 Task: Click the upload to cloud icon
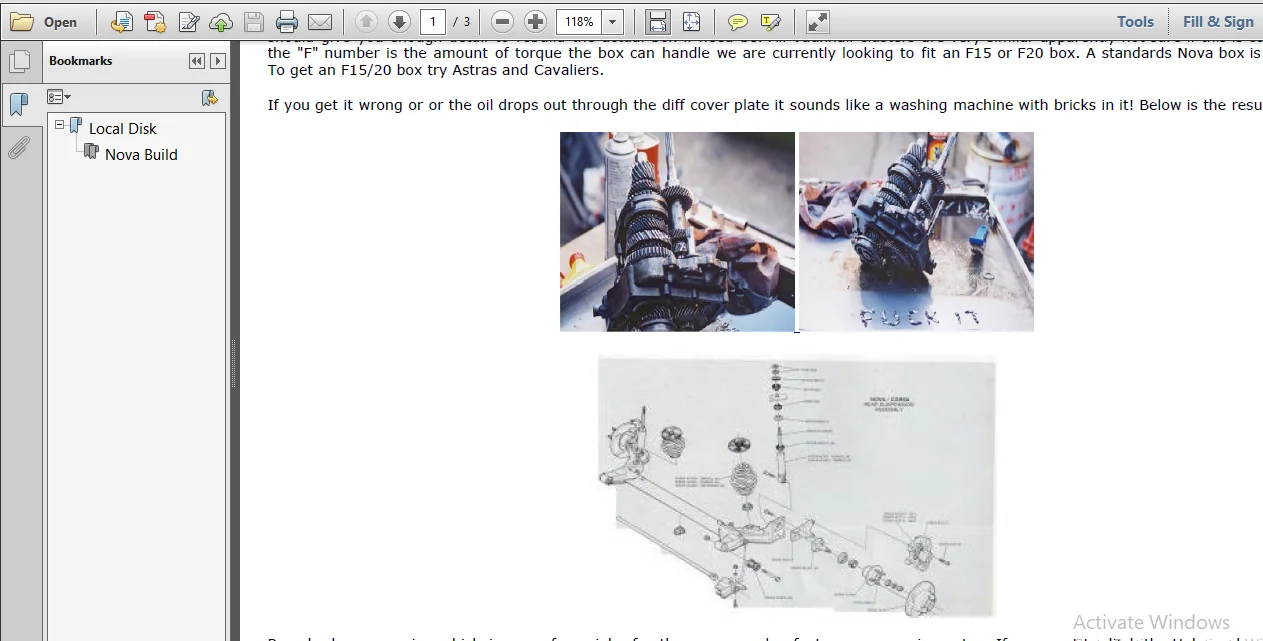pos(221,21)
